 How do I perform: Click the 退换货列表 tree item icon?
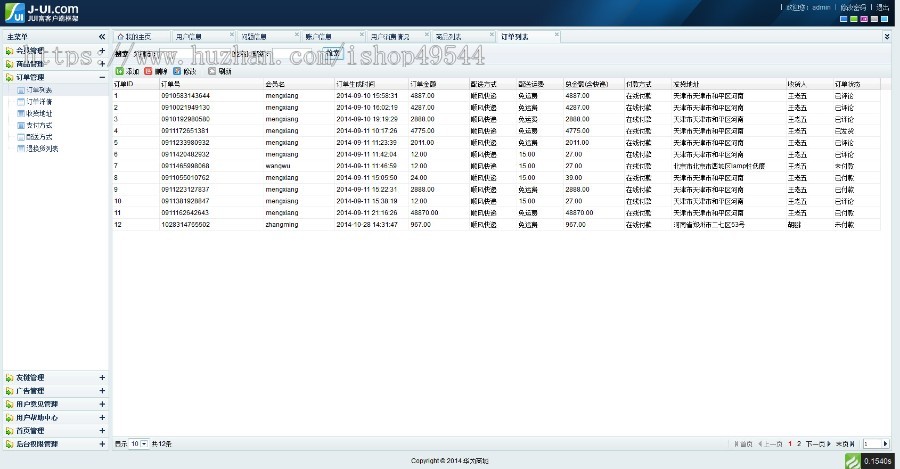coord(21,149)
